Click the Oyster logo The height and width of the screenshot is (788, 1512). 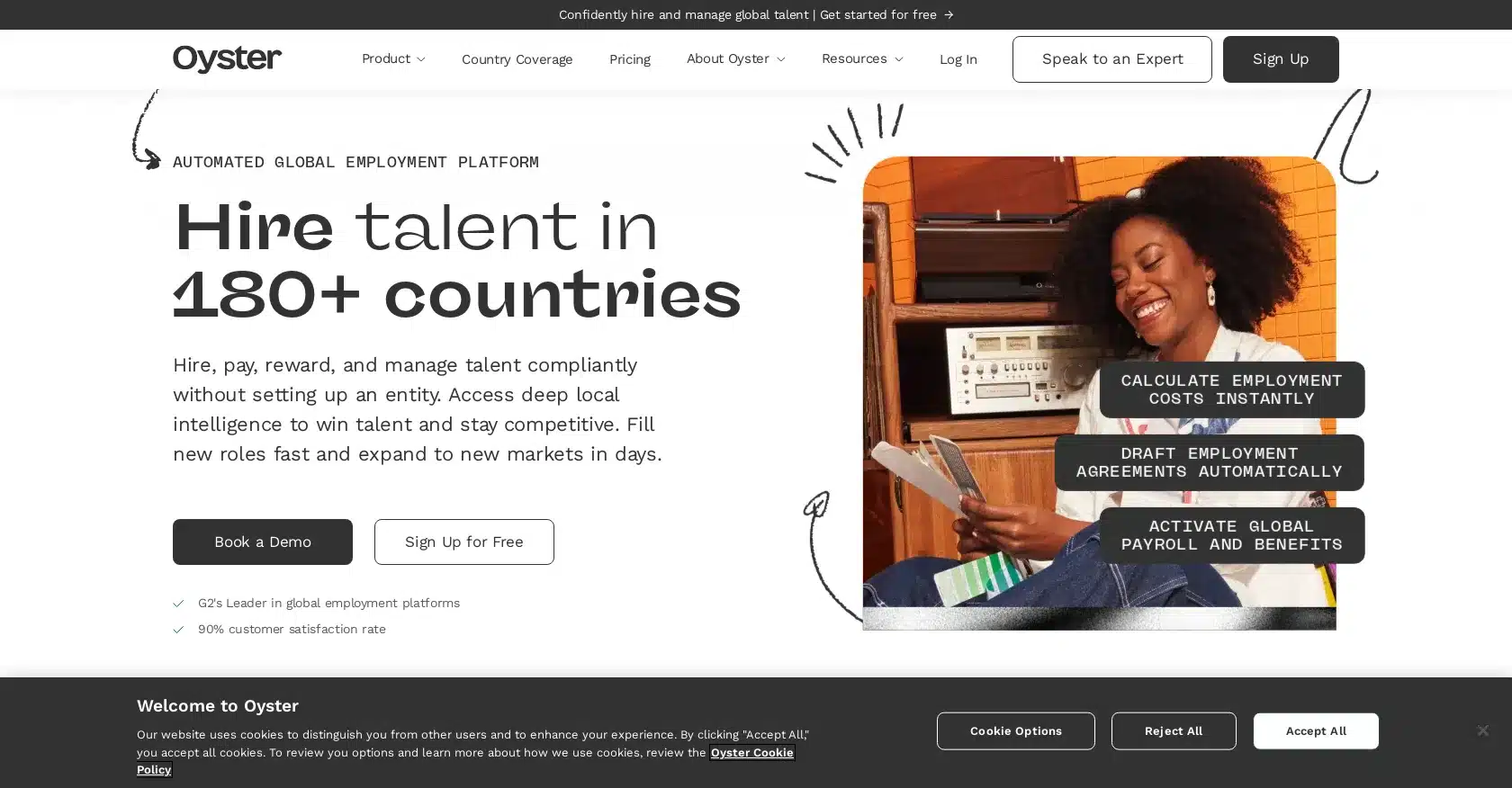tap(227, 58)
